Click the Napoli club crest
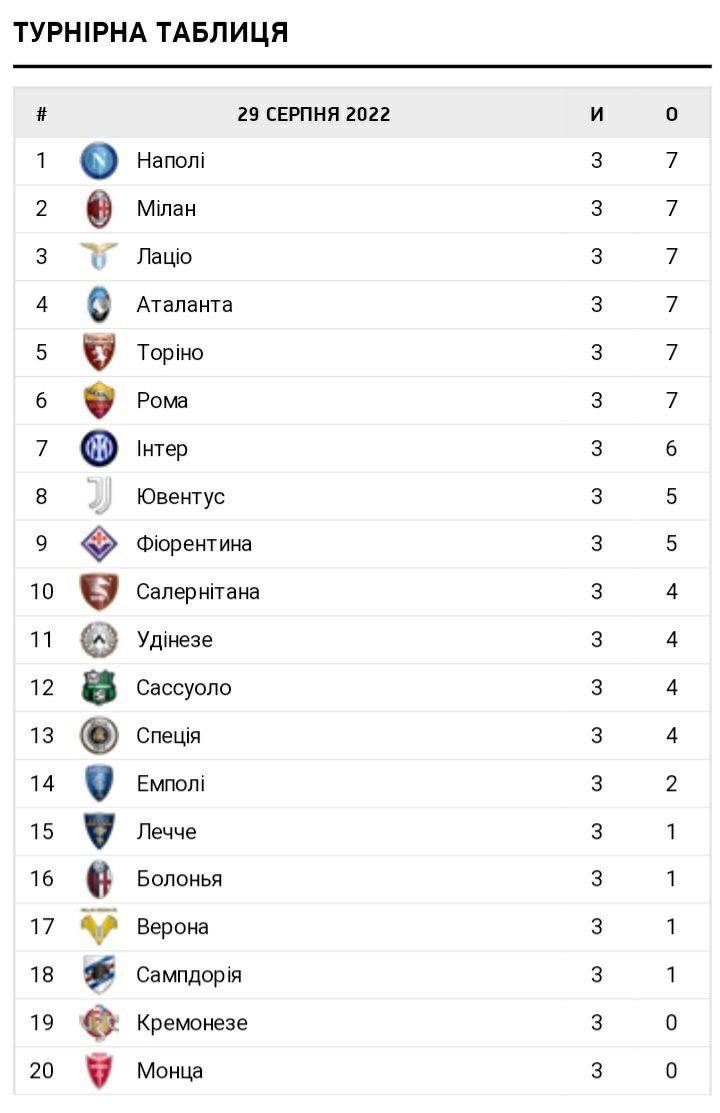This screenshot has height=1113, width=720. point(99,161)
